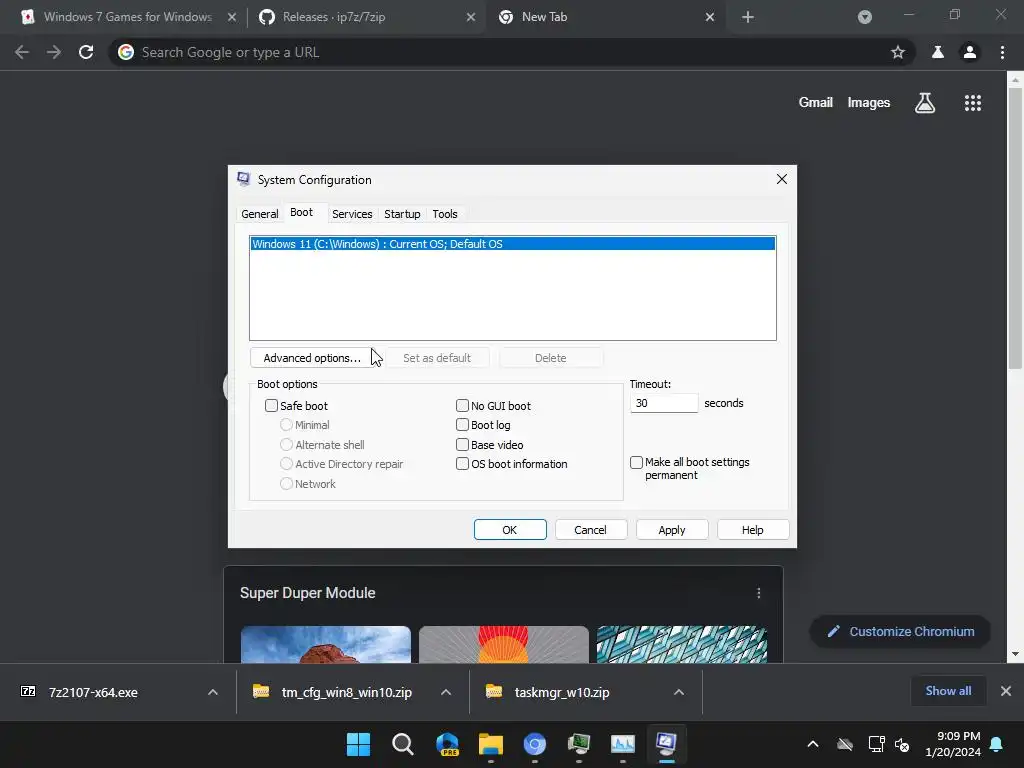Open the Images link
The width and height of the screenshot is (1024, 768).
pyautogui.click(x=869, y=103)
